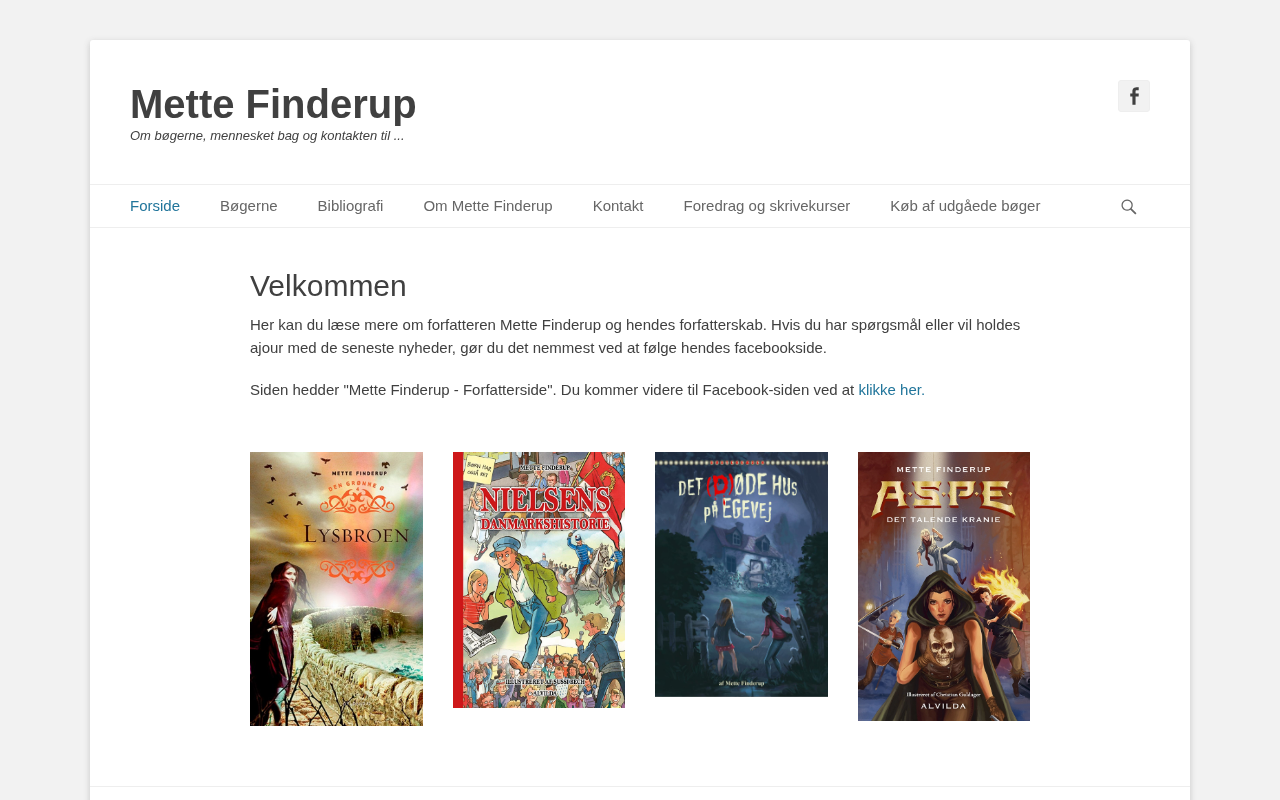Open the Bøgerne menu item

[249, 206]
